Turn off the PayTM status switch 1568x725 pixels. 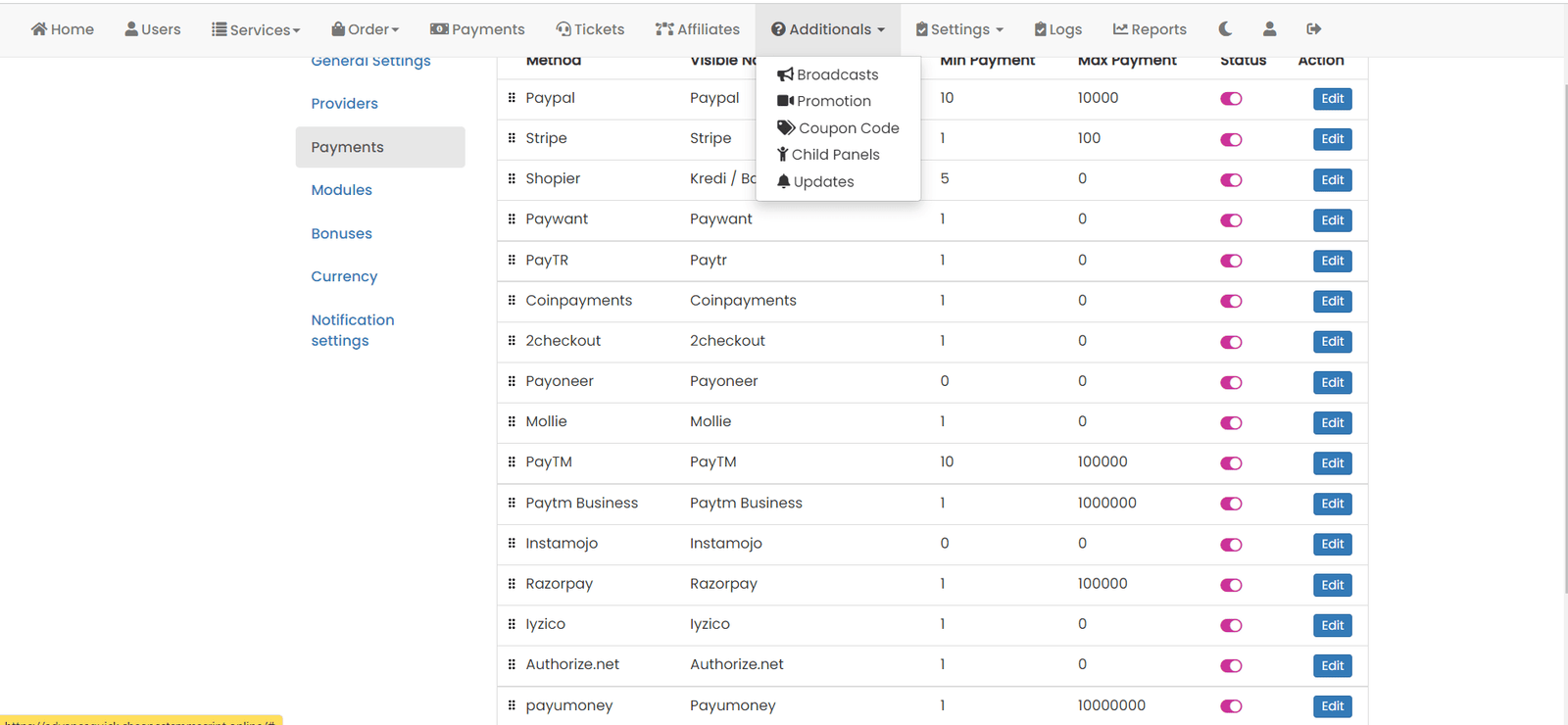1231,463
